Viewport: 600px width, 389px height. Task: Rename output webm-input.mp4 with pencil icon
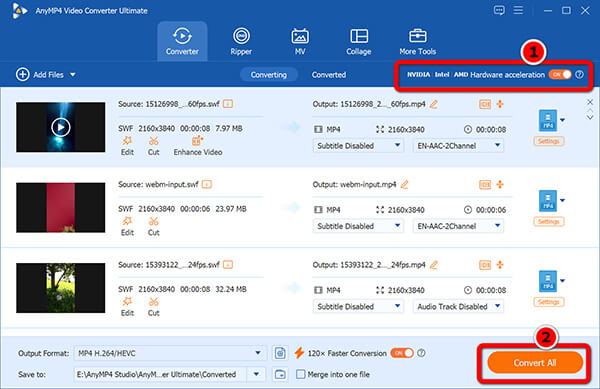pyautogui.click(x=404, y=184)
